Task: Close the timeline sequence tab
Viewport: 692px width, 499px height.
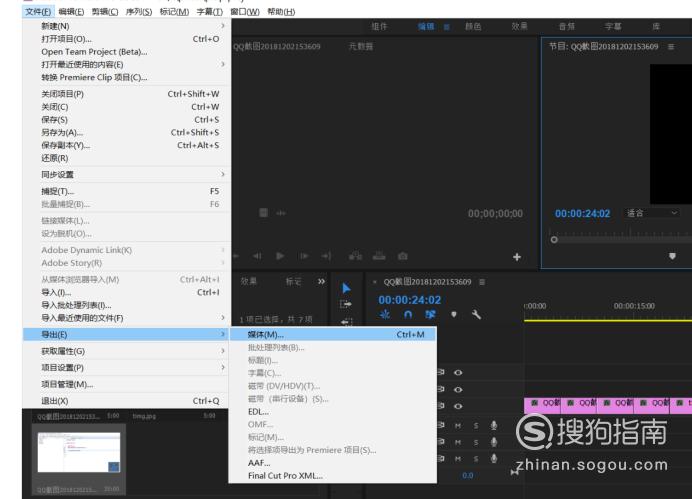Action: tap(375, 281)
